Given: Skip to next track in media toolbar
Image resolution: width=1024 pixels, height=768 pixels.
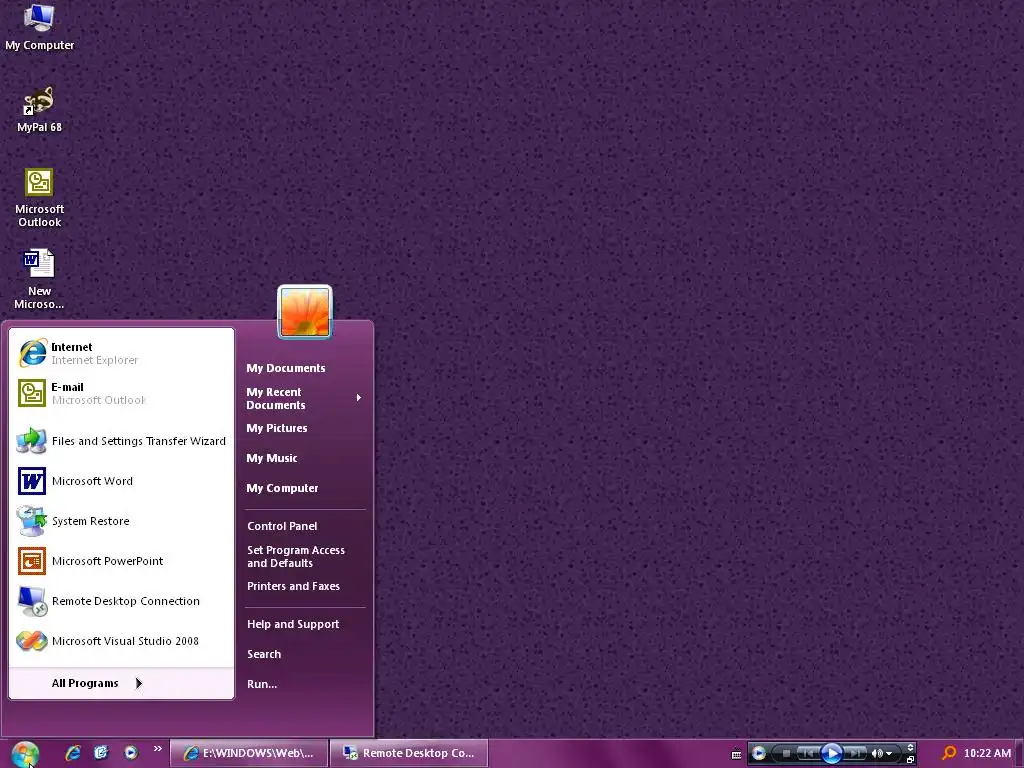Looking at the screenshot, I should pos(855,754).
